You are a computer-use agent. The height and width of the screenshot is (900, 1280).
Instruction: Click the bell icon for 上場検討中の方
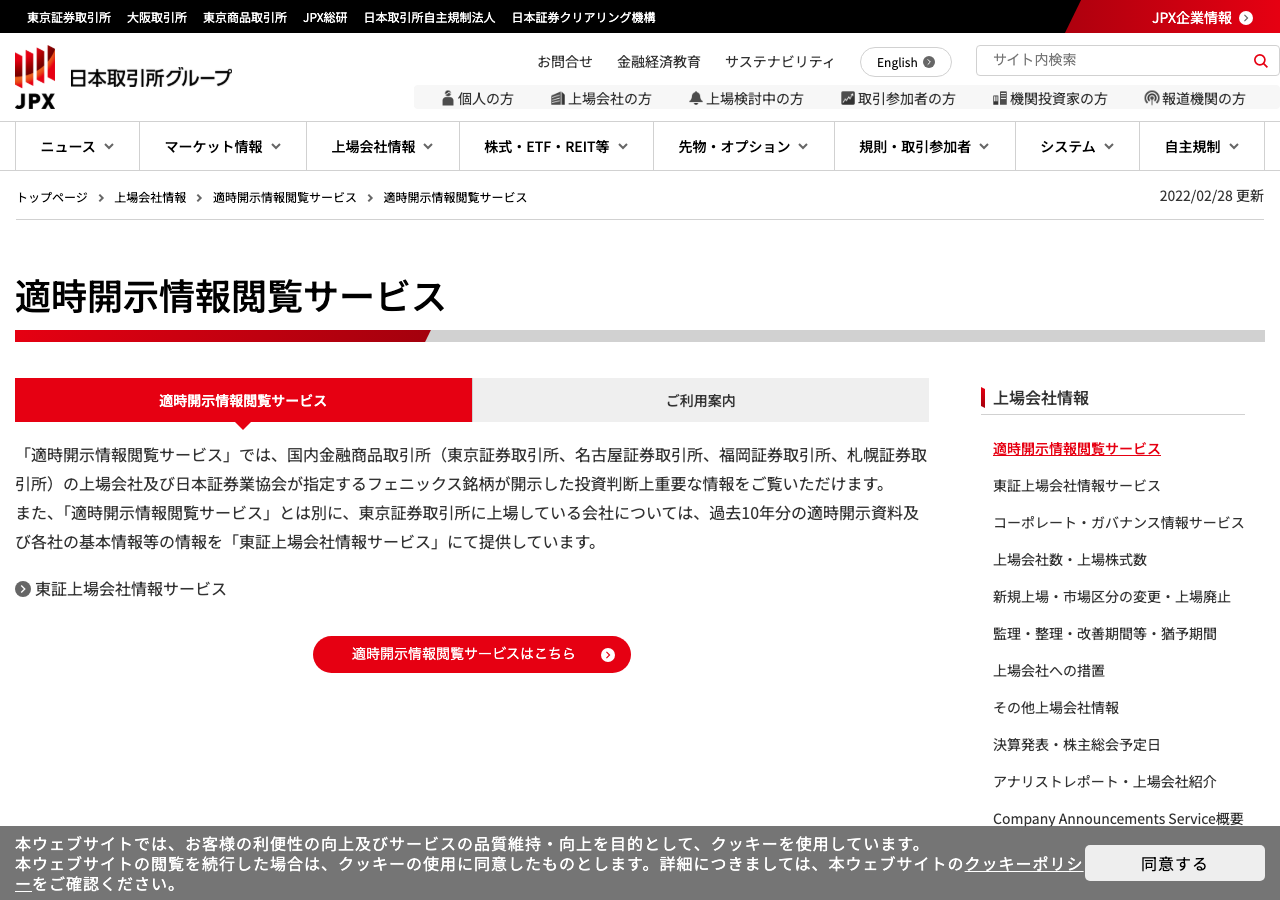click(x=696, y=98)
